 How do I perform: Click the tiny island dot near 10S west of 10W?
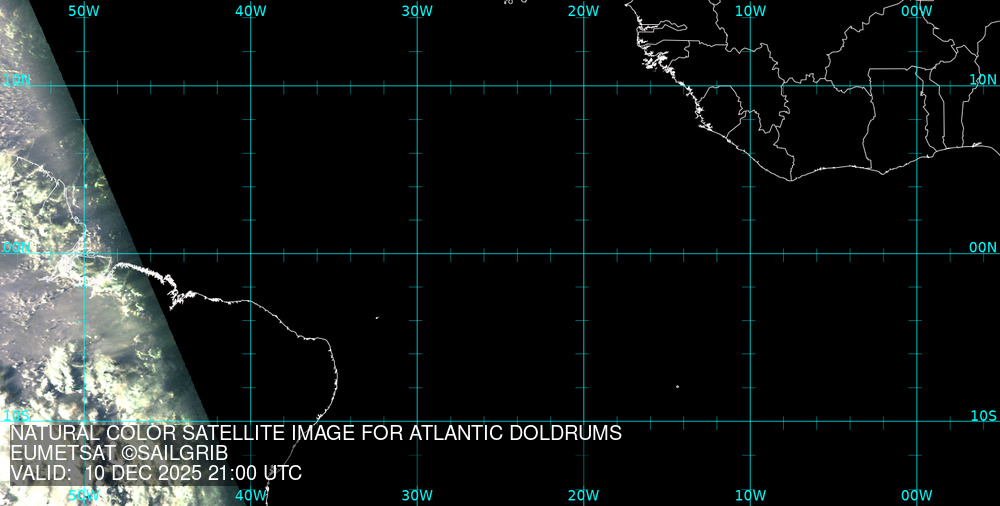click(677, 387)
